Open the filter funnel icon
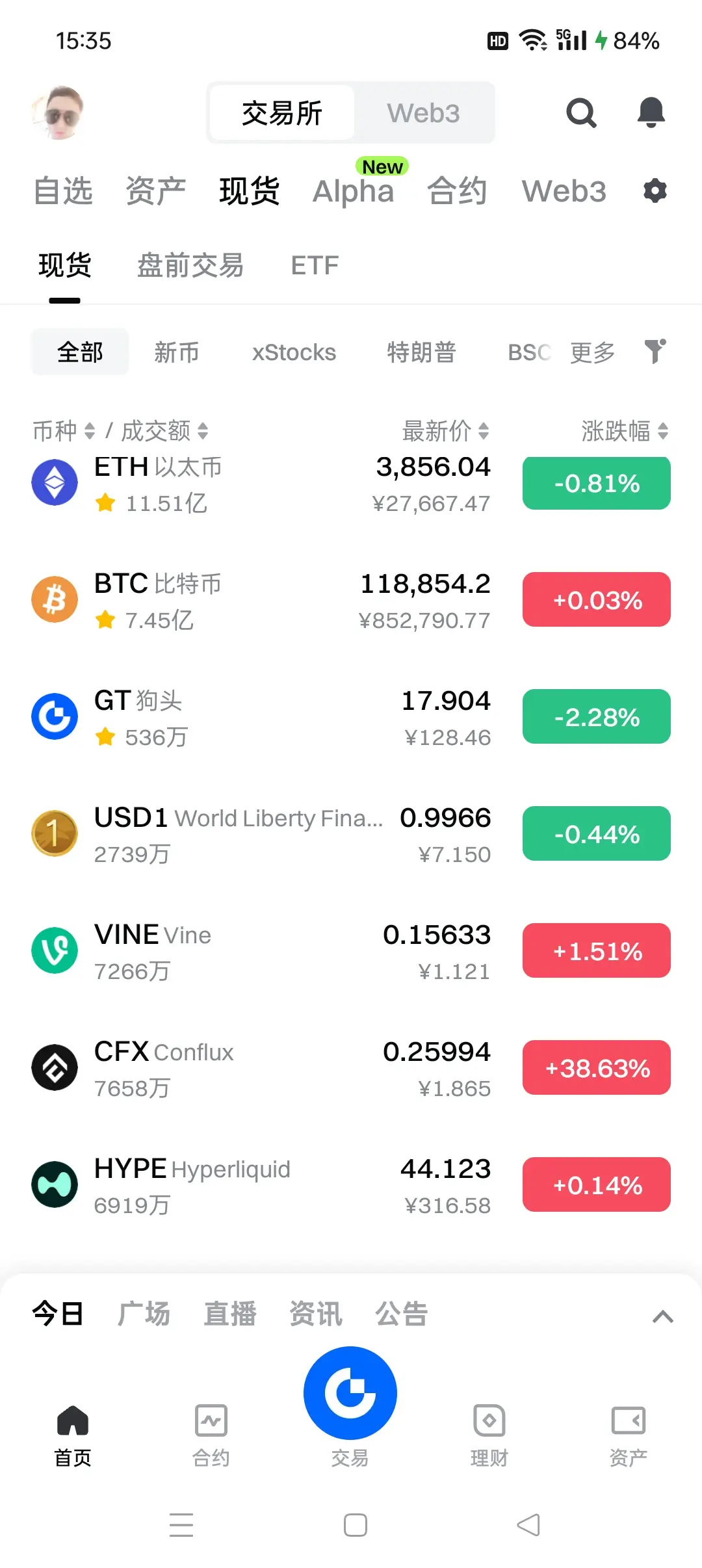Viewport: 702px width, 1568px height. coord(655,352)
